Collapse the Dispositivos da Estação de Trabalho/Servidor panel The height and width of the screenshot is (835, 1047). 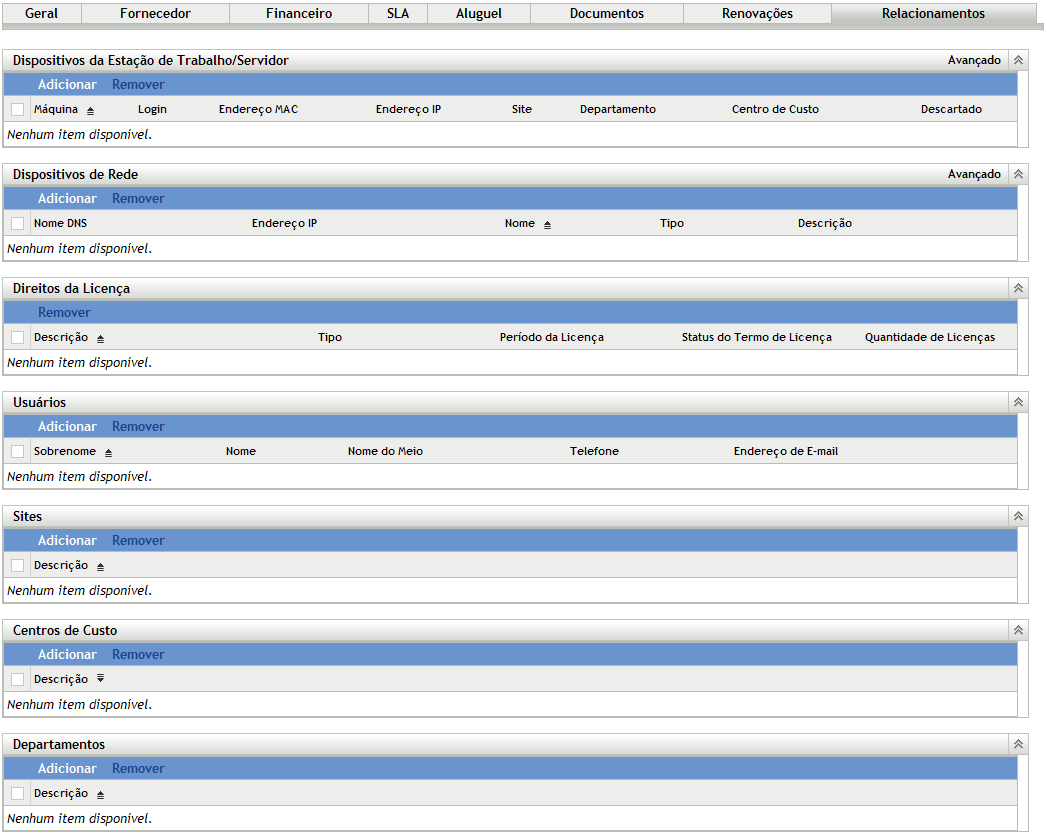click(x=1018, y=60)
